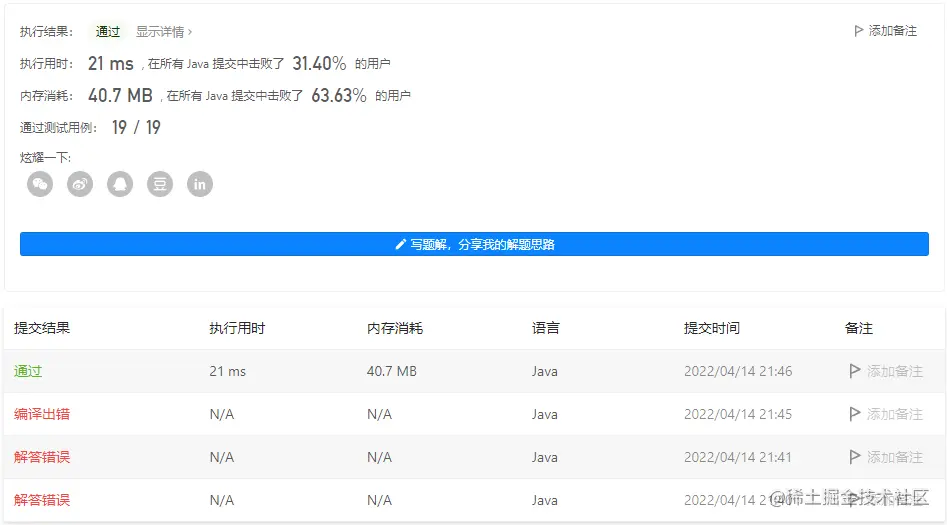Share result via Weibo icon
The height and width of the screenshot is (525, 947).
pos(80,184)
